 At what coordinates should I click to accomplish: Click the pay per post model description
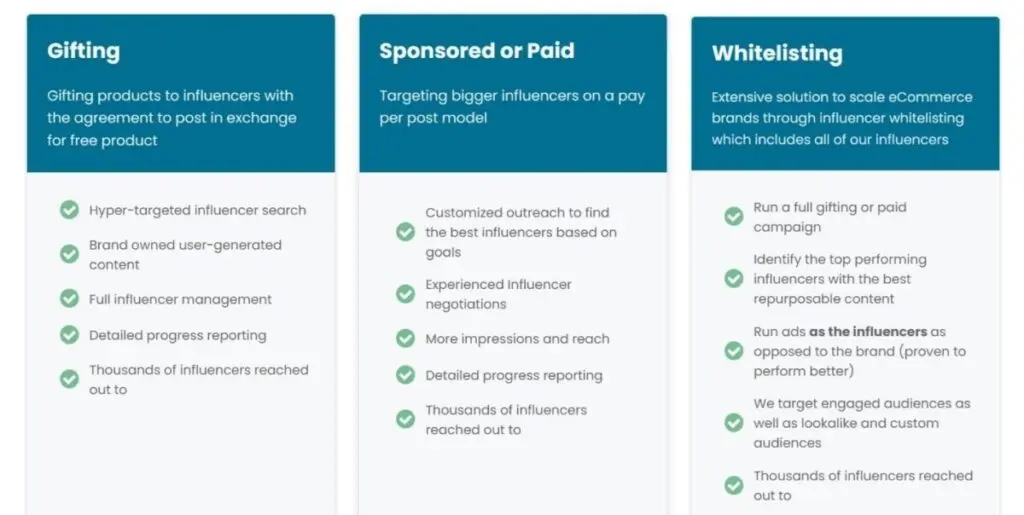point(511,107)
